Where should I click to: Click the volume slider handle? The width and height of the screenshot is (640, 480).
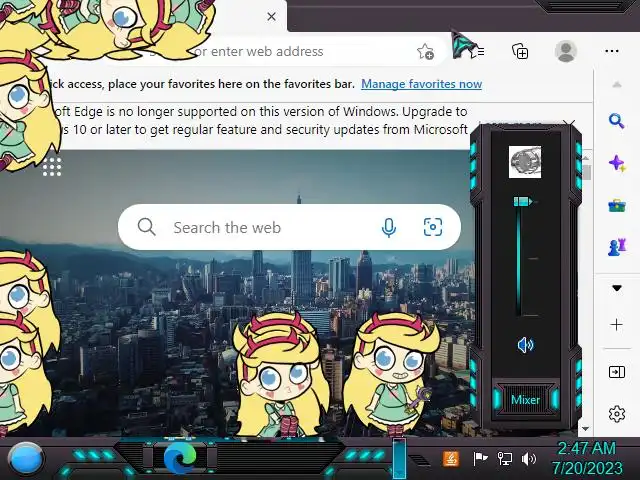pos(522,201)
